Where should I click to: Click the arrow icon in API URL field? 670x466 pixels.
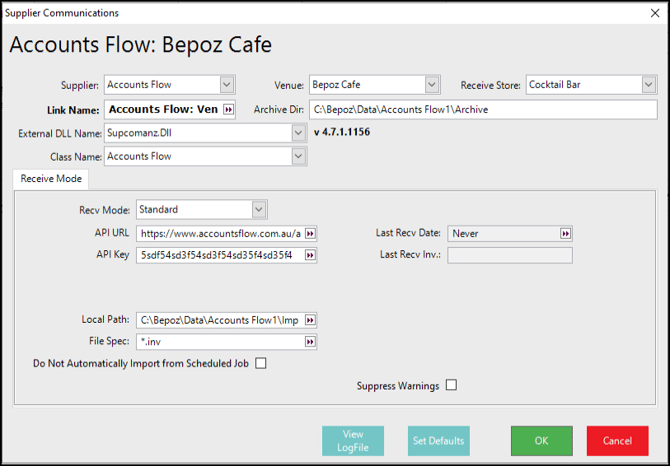tap(310, 234)
